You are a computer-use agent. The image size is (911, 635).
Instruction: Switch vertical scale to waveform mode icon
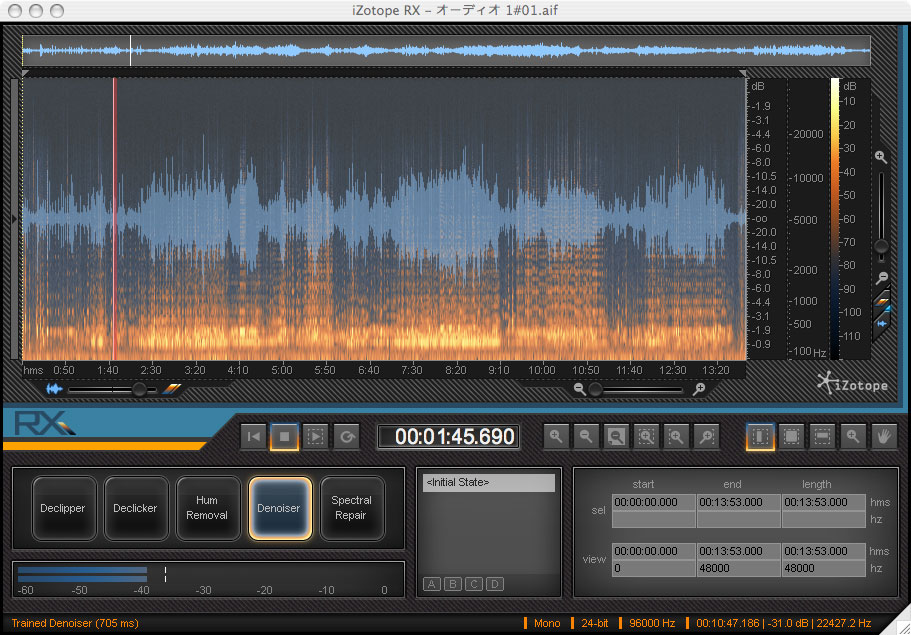click(882, 323)
